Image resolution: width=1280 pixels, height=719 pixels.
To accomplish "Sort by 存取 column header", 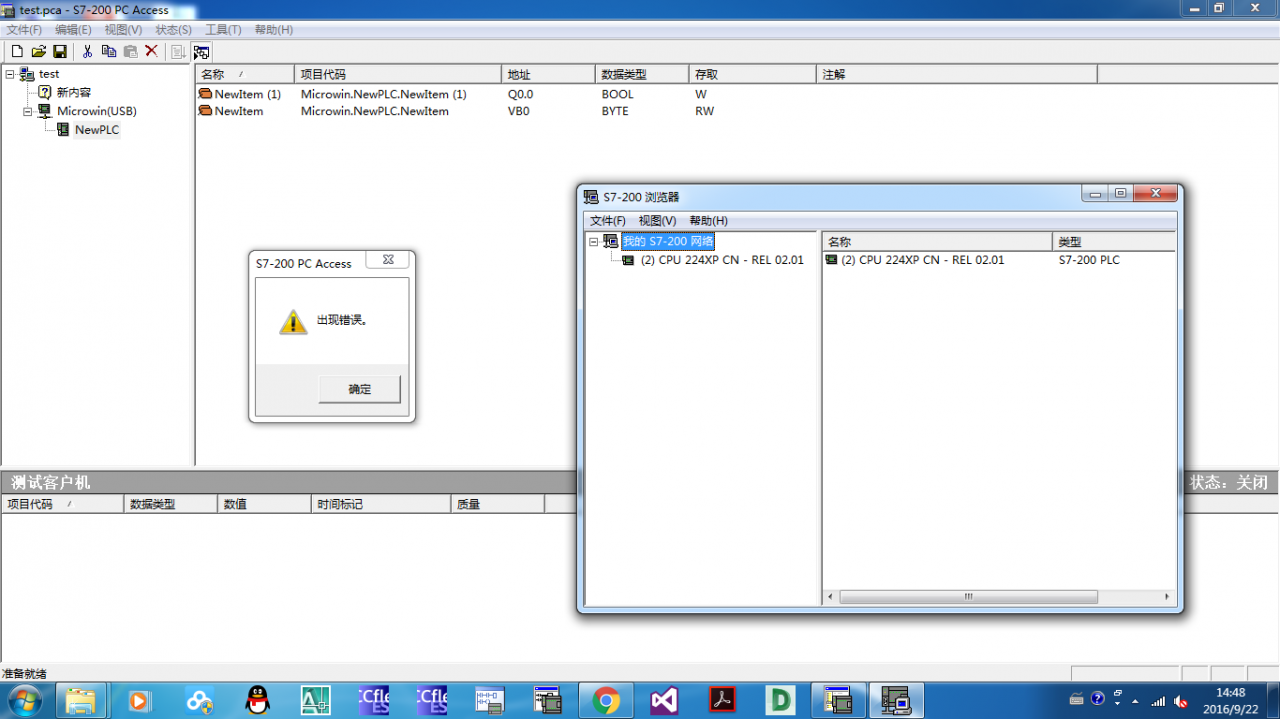I will tap(753, 74).
